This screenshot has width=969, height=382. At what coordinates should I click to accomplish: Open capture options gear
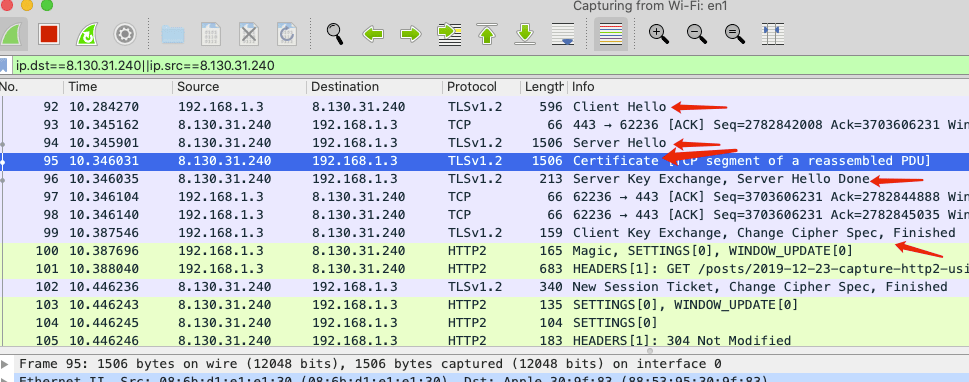click(x=125, y=33)
